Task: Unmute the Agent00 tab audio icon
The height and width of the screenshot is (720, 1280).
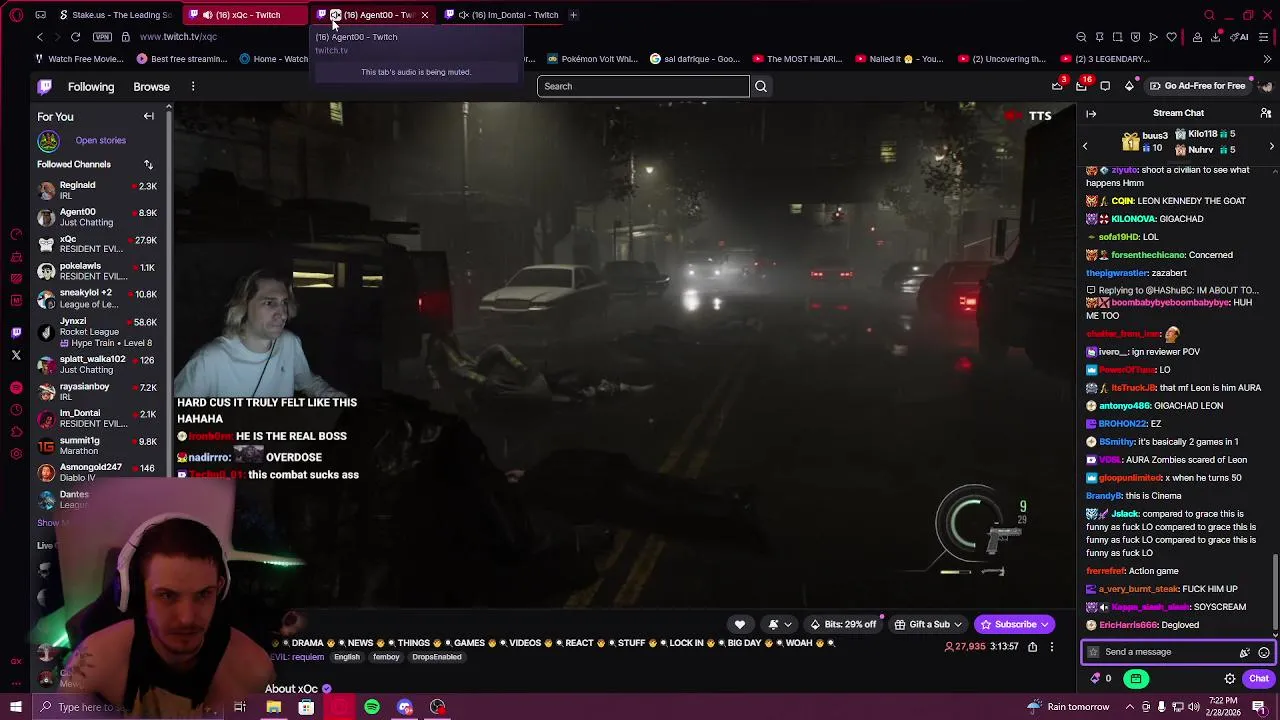Action: [336, 15]
